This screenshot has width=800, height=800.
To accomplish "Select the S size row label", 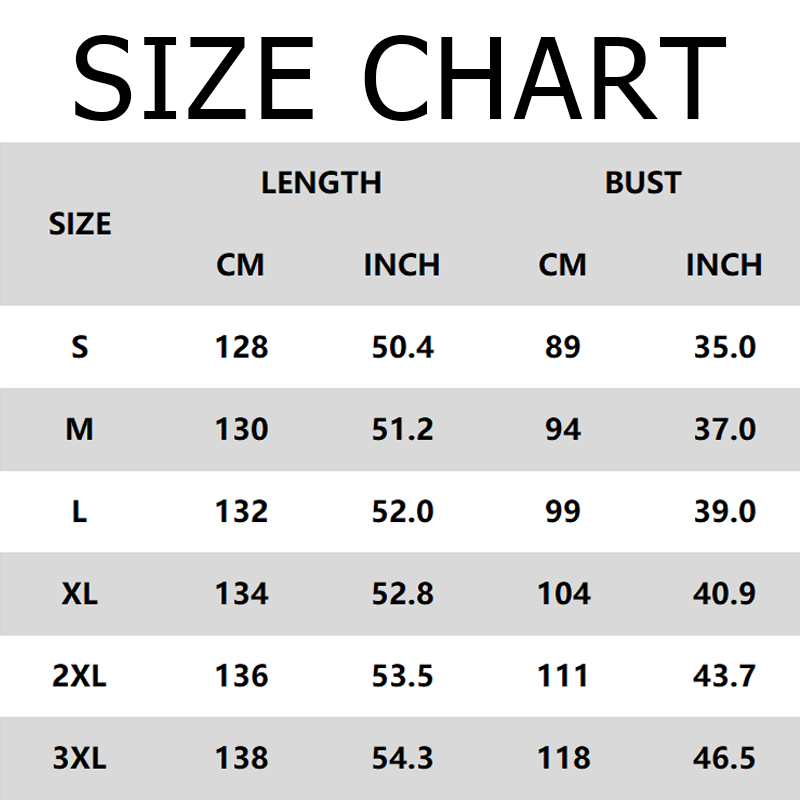I will [80, 347].
